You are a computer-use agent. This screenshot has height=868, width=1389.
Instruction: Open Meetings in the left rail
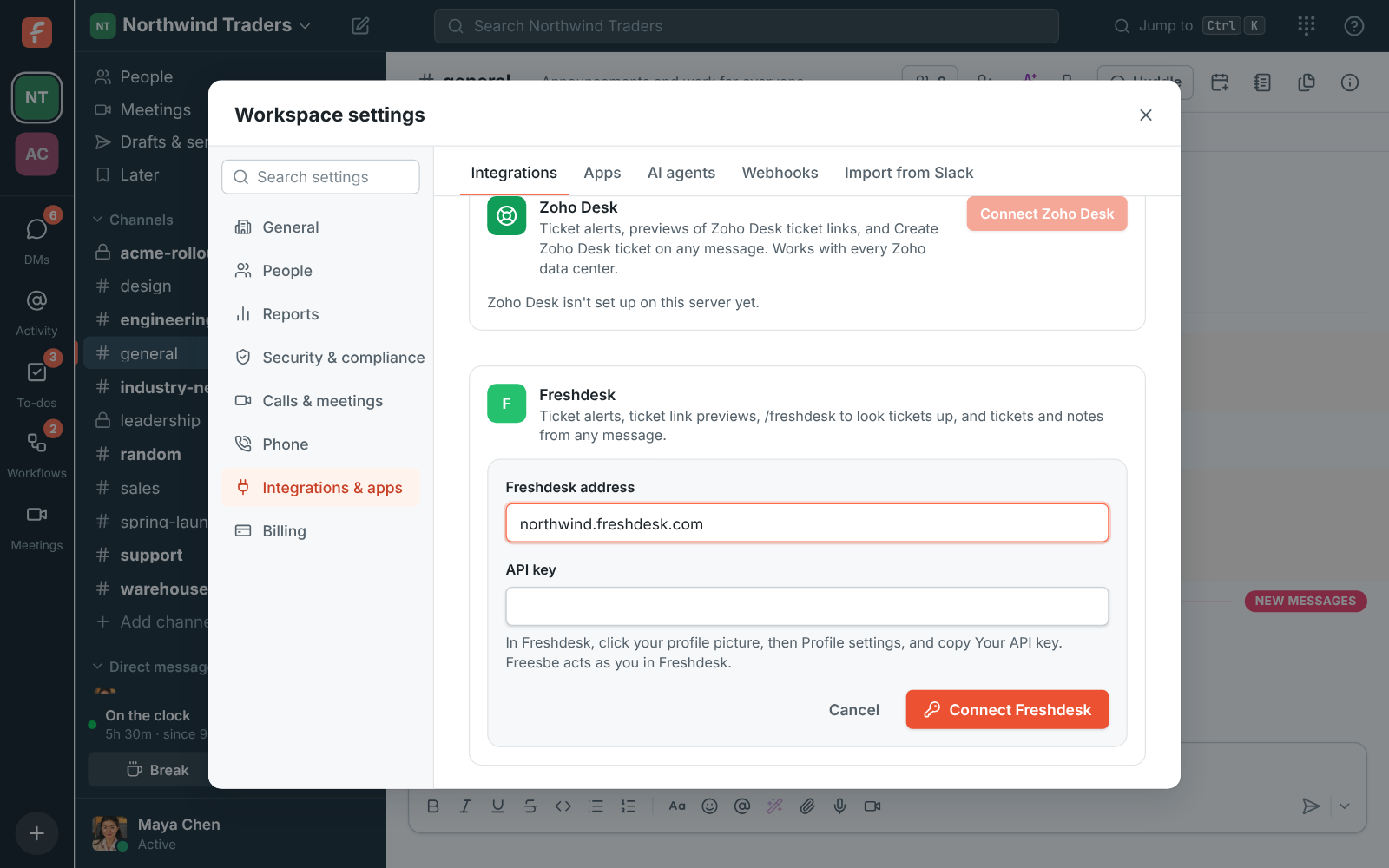click(36, 526)
